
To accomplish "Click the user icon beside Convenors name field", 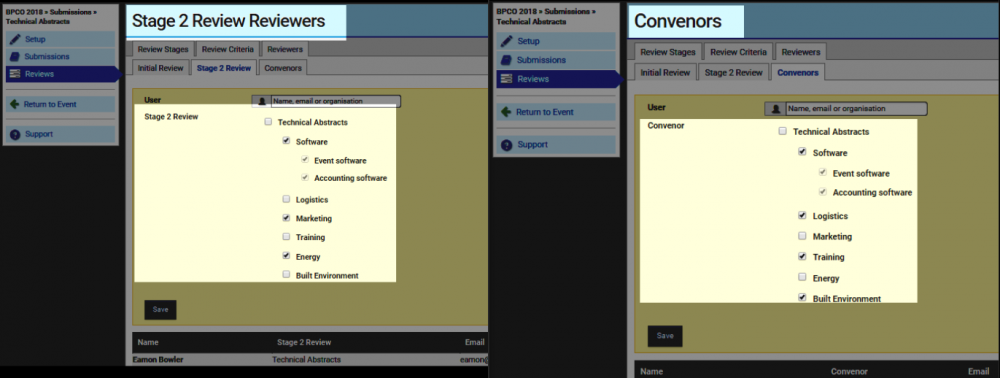I will coord(776,109).
